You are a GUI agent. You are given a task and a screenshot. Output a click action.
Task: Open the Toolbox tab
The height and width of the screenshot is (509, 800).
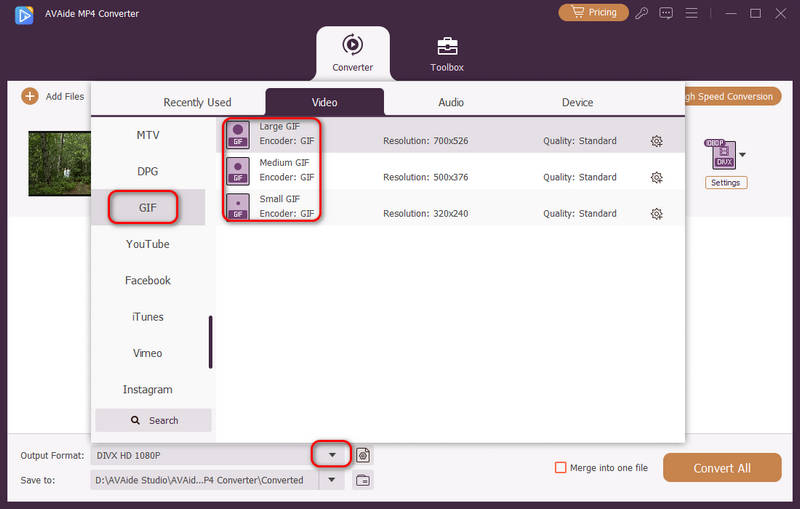[447, 54]
